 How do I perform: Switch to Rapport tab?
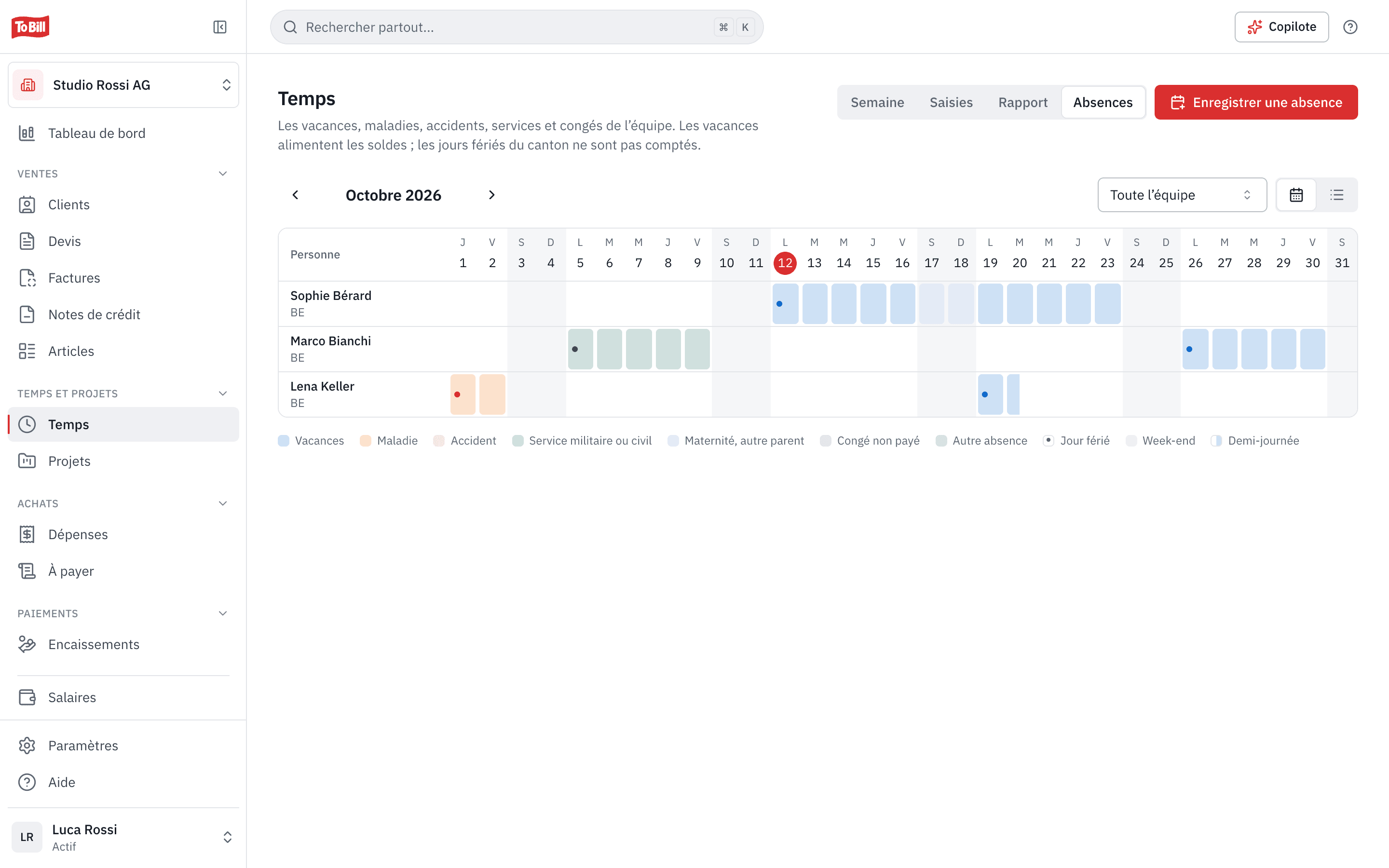pyautogui.click(x=1023, y=102)
